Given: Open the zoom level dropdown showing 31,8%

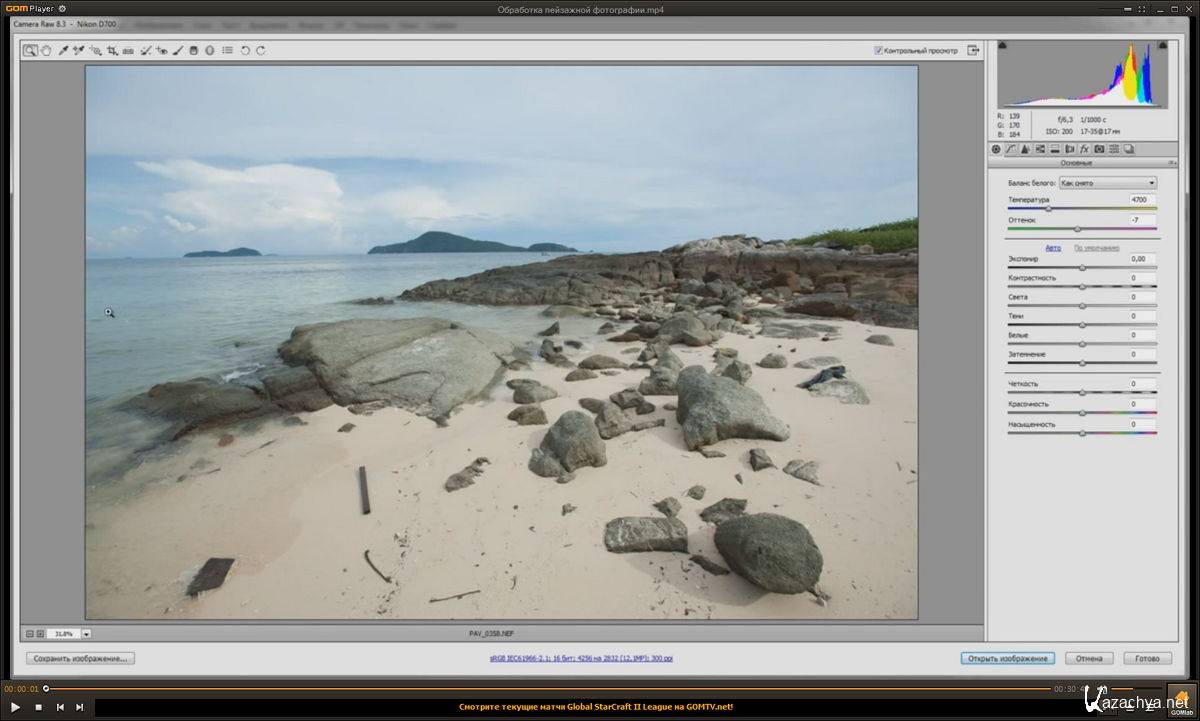Looking at the screenshot, I should point(86,633).
